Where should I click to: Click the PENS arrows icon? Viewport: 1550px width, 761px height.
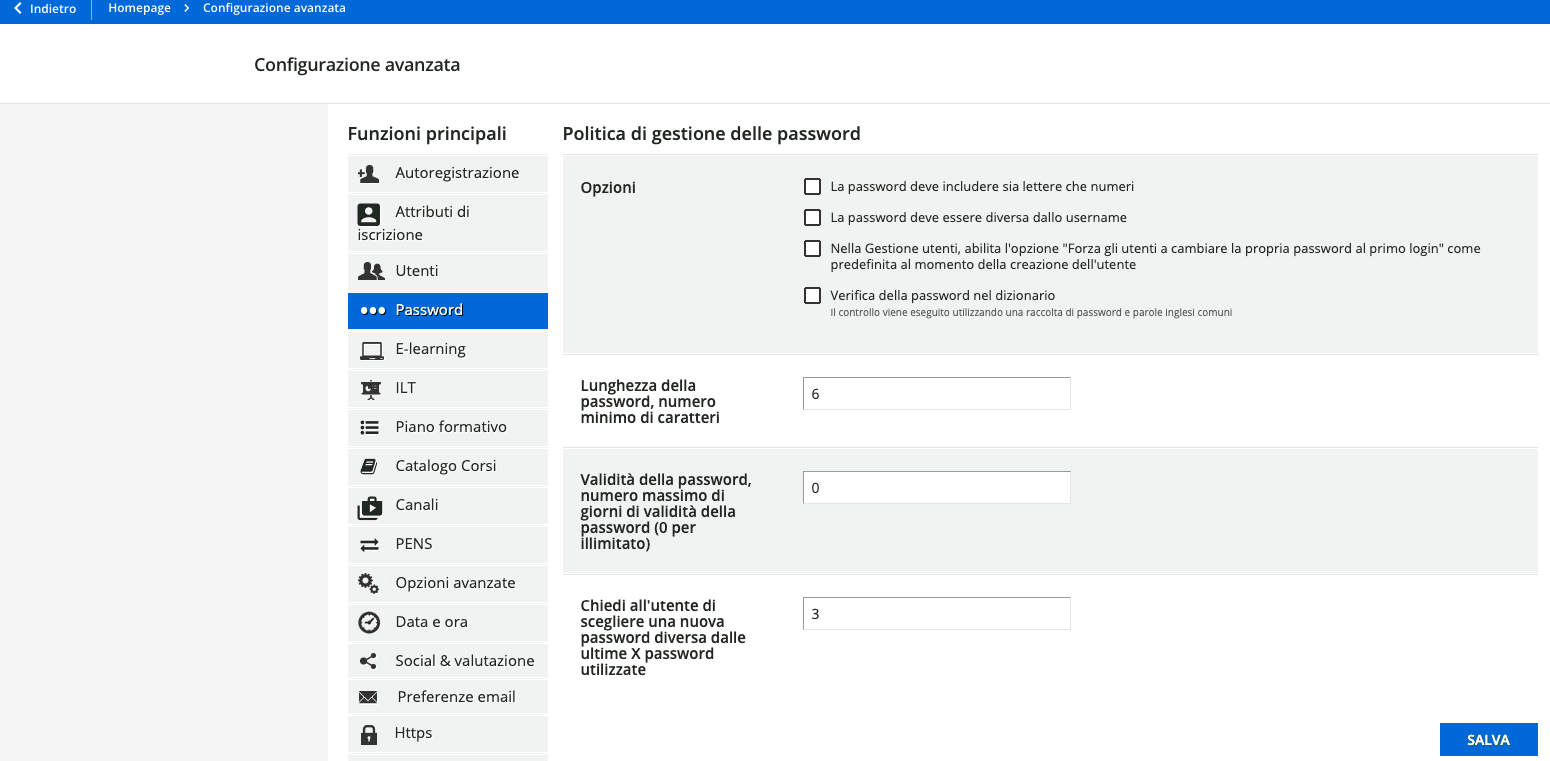(368, 544)
